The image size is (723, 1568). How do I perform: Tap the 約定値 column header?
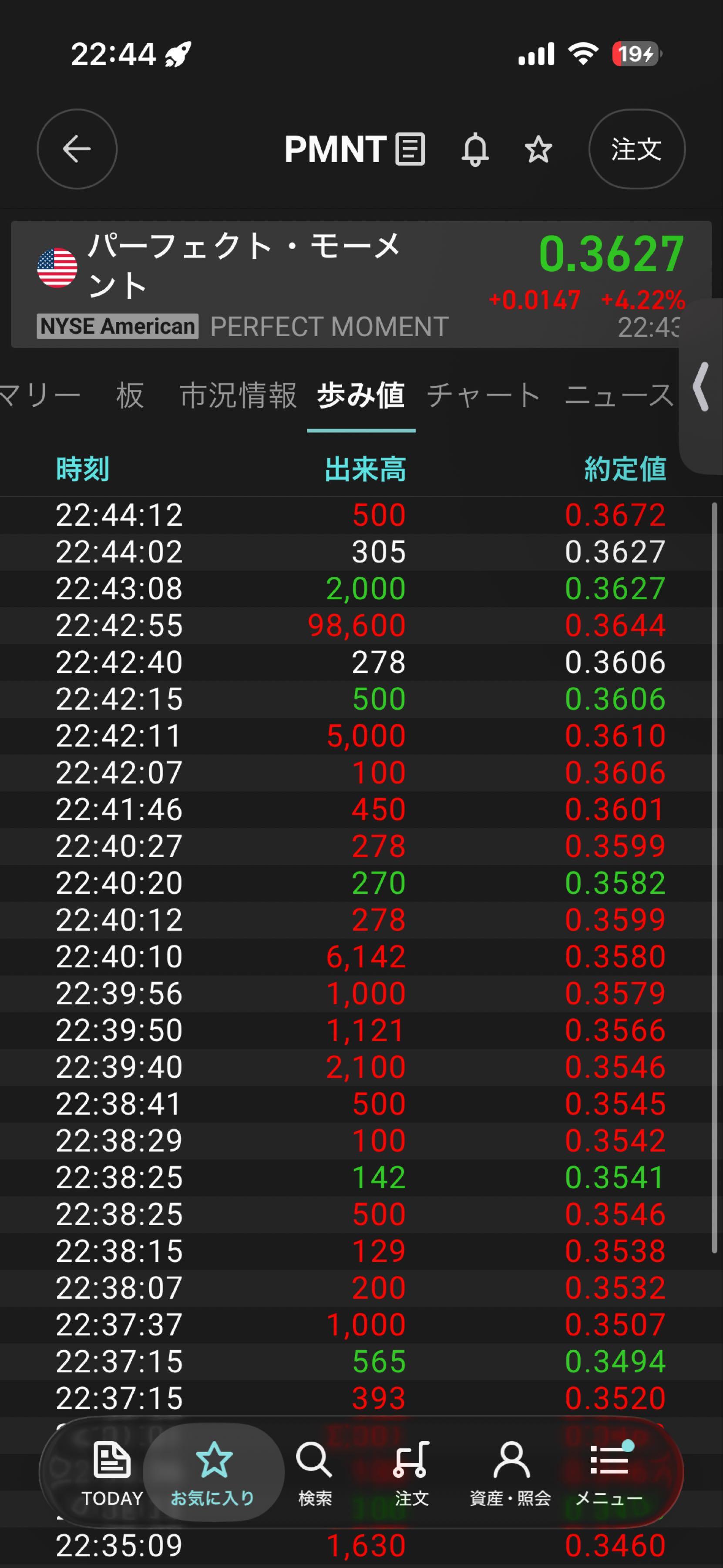point(625,469)
